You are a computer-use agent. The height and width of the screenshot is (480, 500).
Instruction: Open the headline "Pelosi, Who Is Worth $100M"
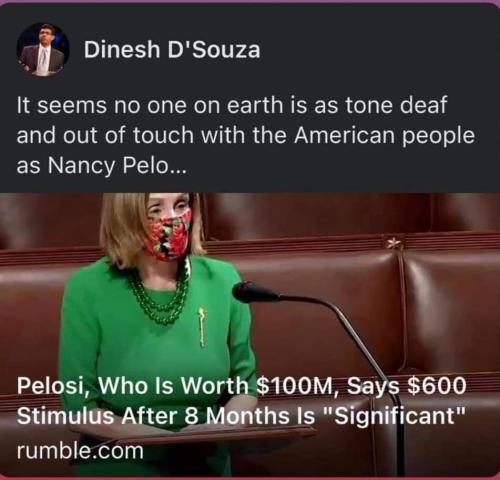(240, 387)
